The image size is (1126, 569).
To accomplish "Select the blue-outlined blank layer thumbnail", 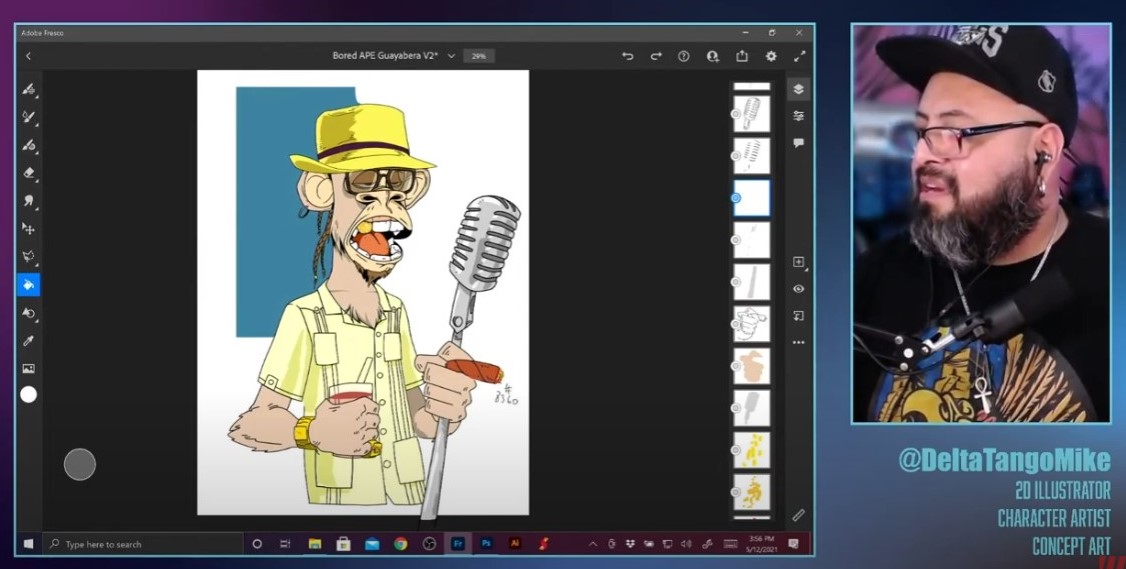I will point(751,198).
